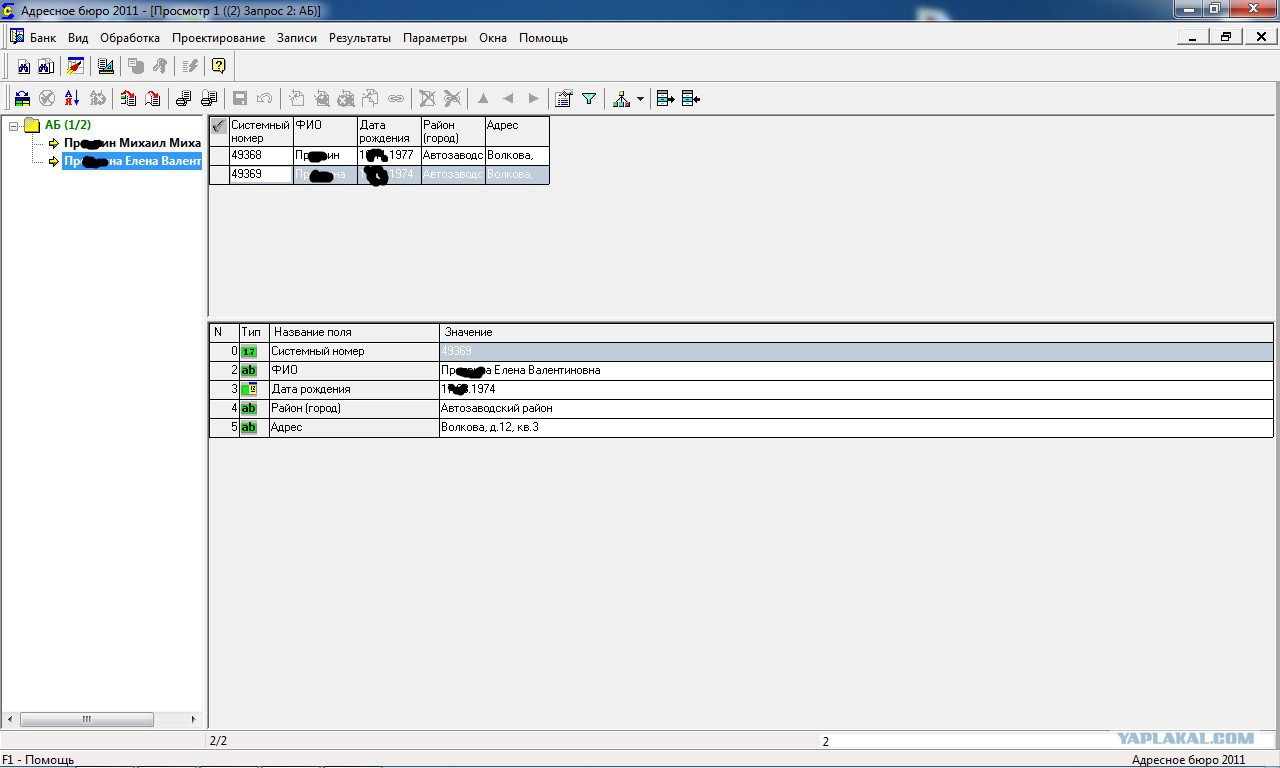Click the Адрес column header in top grid

pyautogui.click(x=517, y=132)
